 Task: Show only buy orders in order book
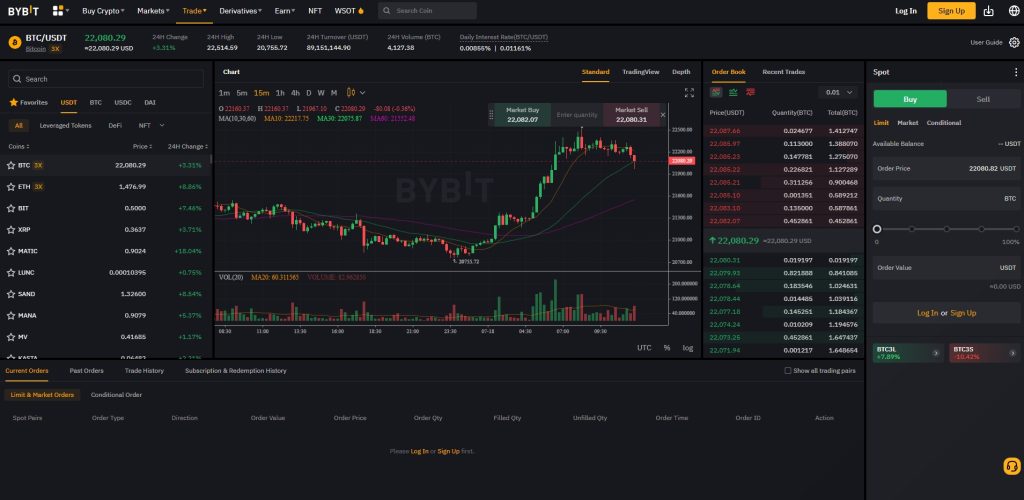click(x=733, y=92)
